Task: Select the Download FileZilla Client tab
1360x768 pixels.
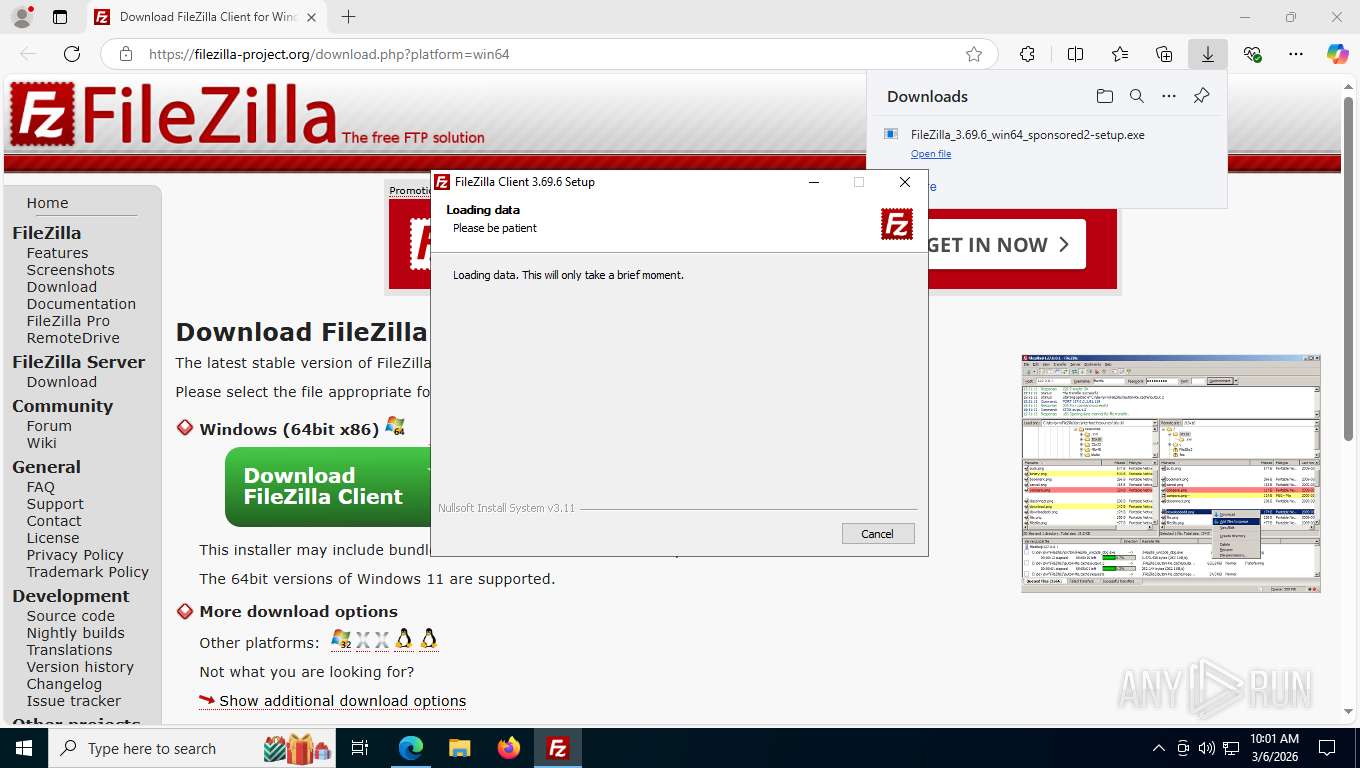Action: pyautogui.click(x=207, y=17)
